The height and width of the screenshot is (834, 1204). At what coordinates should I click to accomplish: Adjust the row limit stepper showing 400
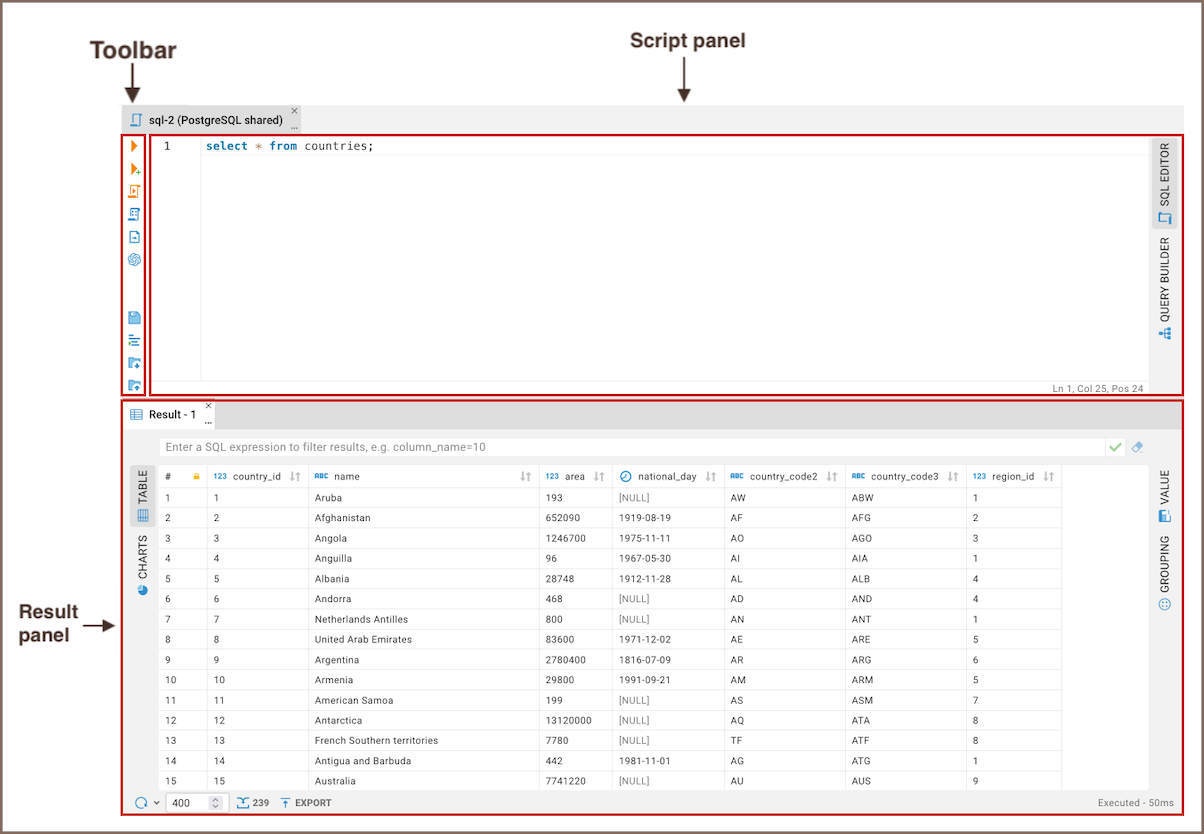[x=215, y=803]
